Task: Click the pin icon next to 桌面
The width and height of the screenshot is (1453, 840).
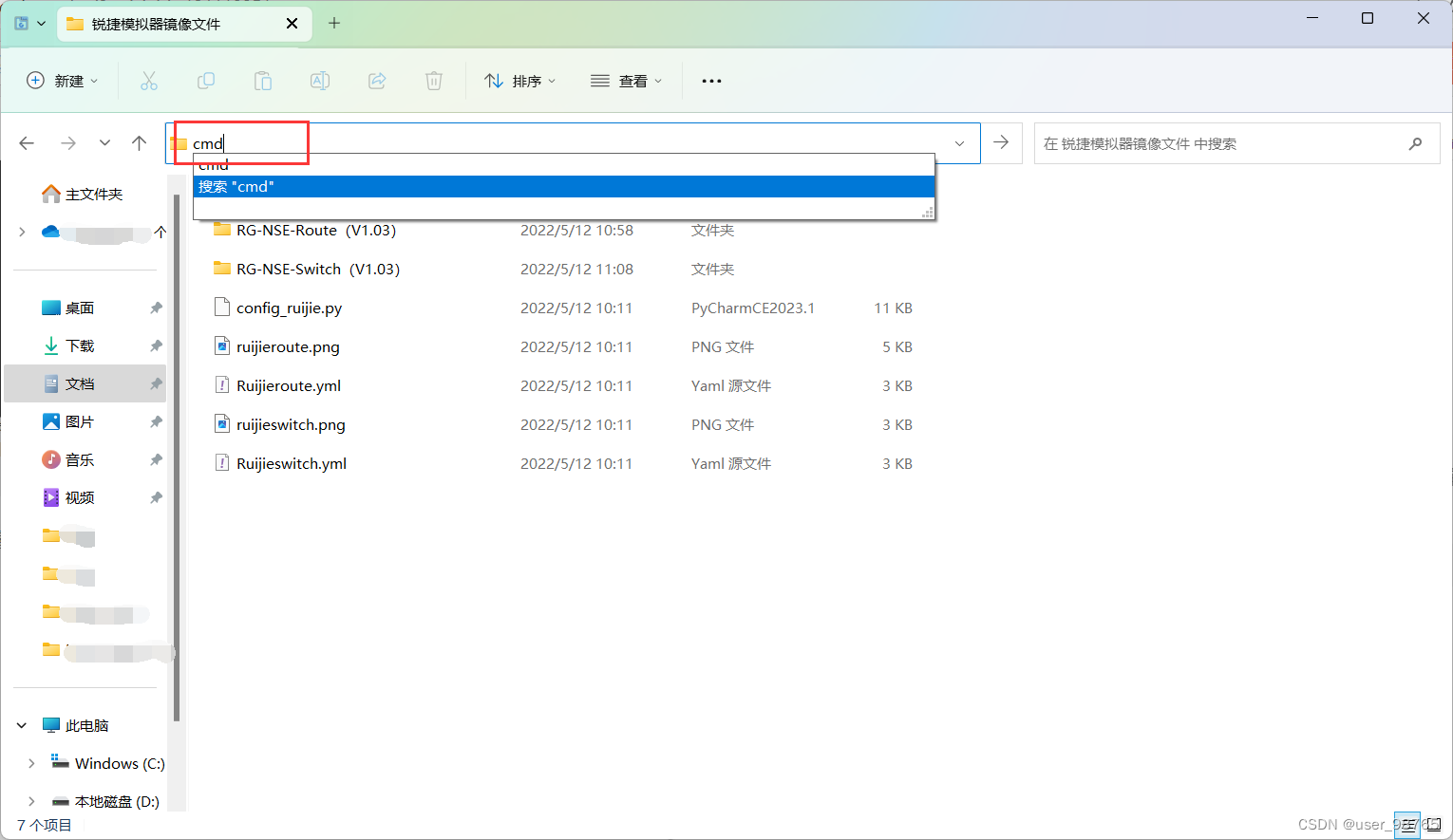Action: click(x=156, y=308)
